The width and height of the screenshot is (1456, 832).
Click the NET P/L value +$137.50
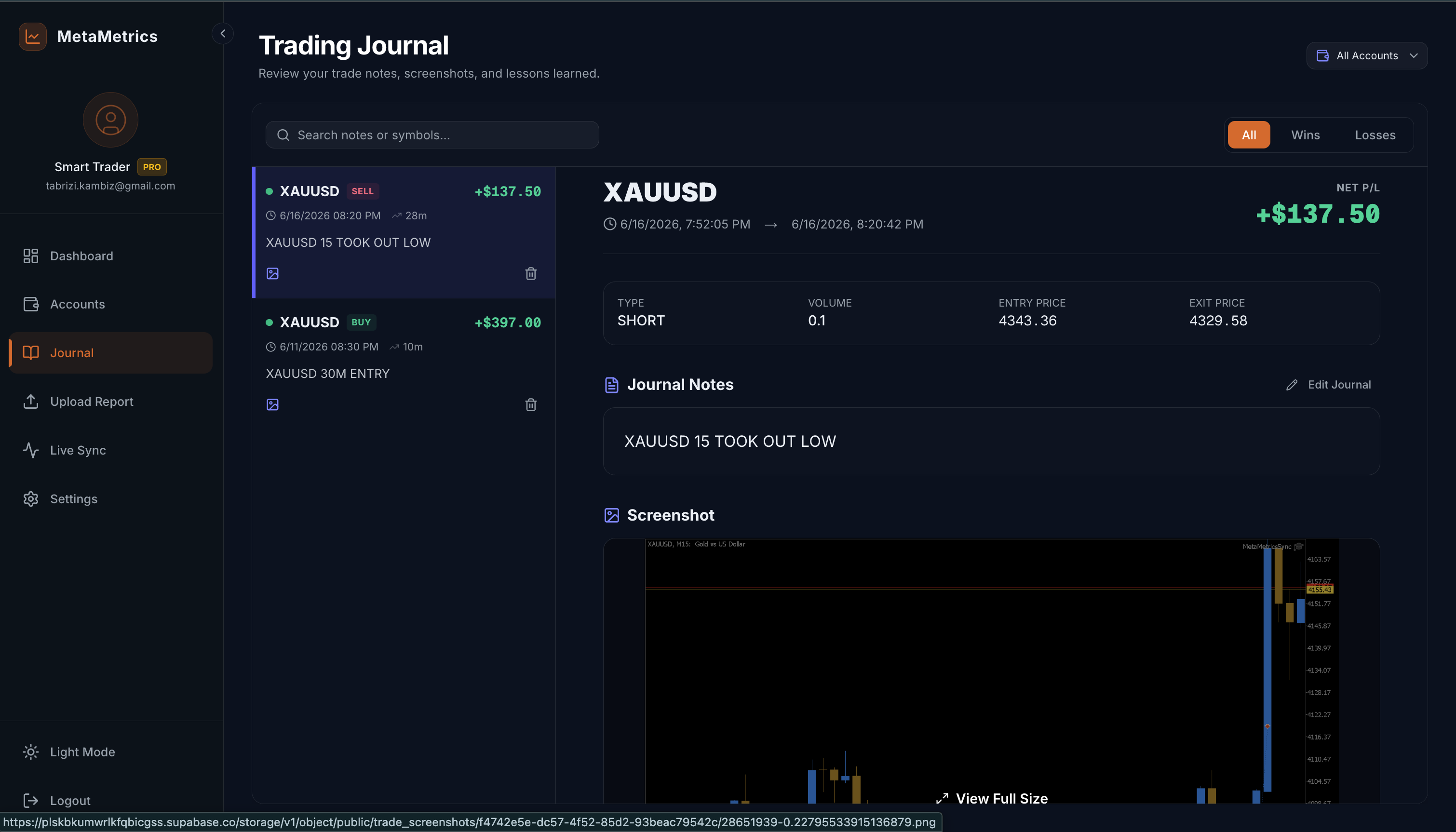click(x=1317, y=215)
